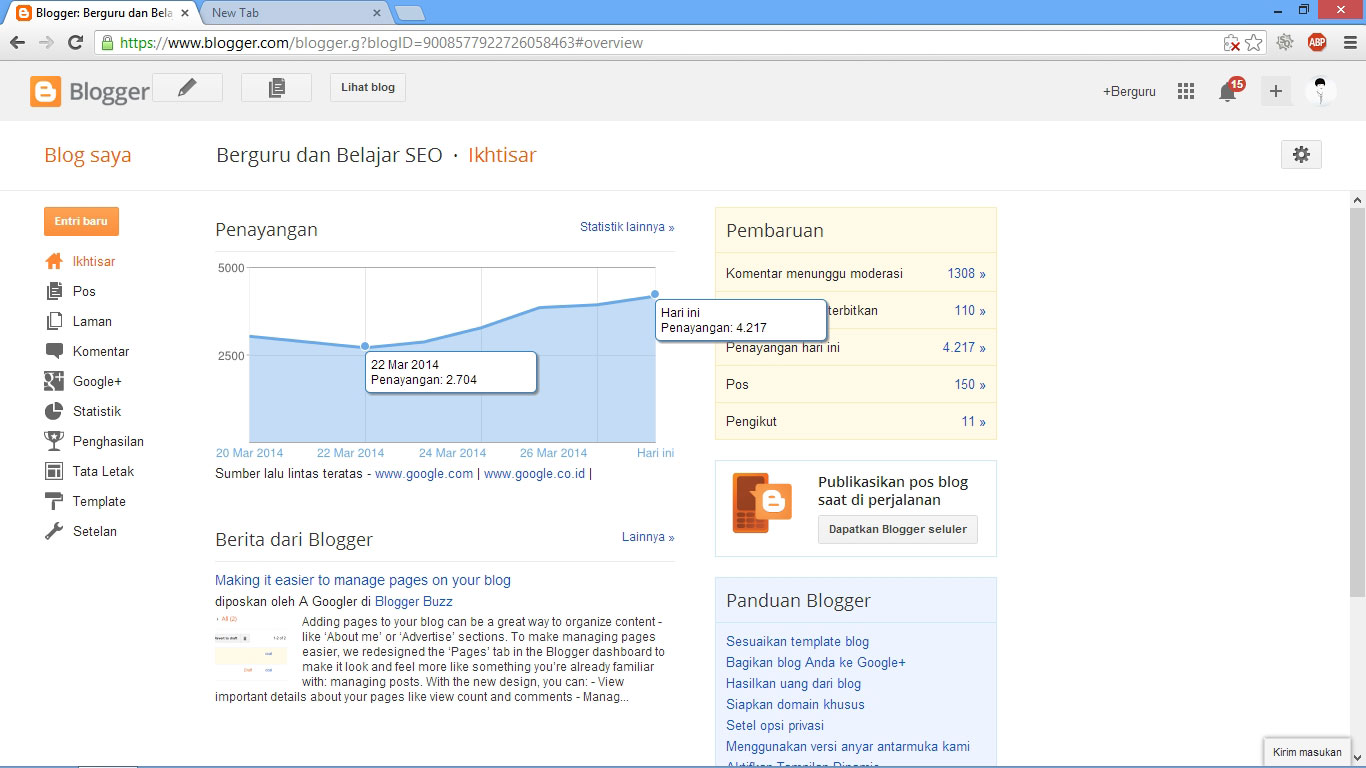Click the Template paint roller icon
Screen dimensions: 1366x768
pos(54,501)
